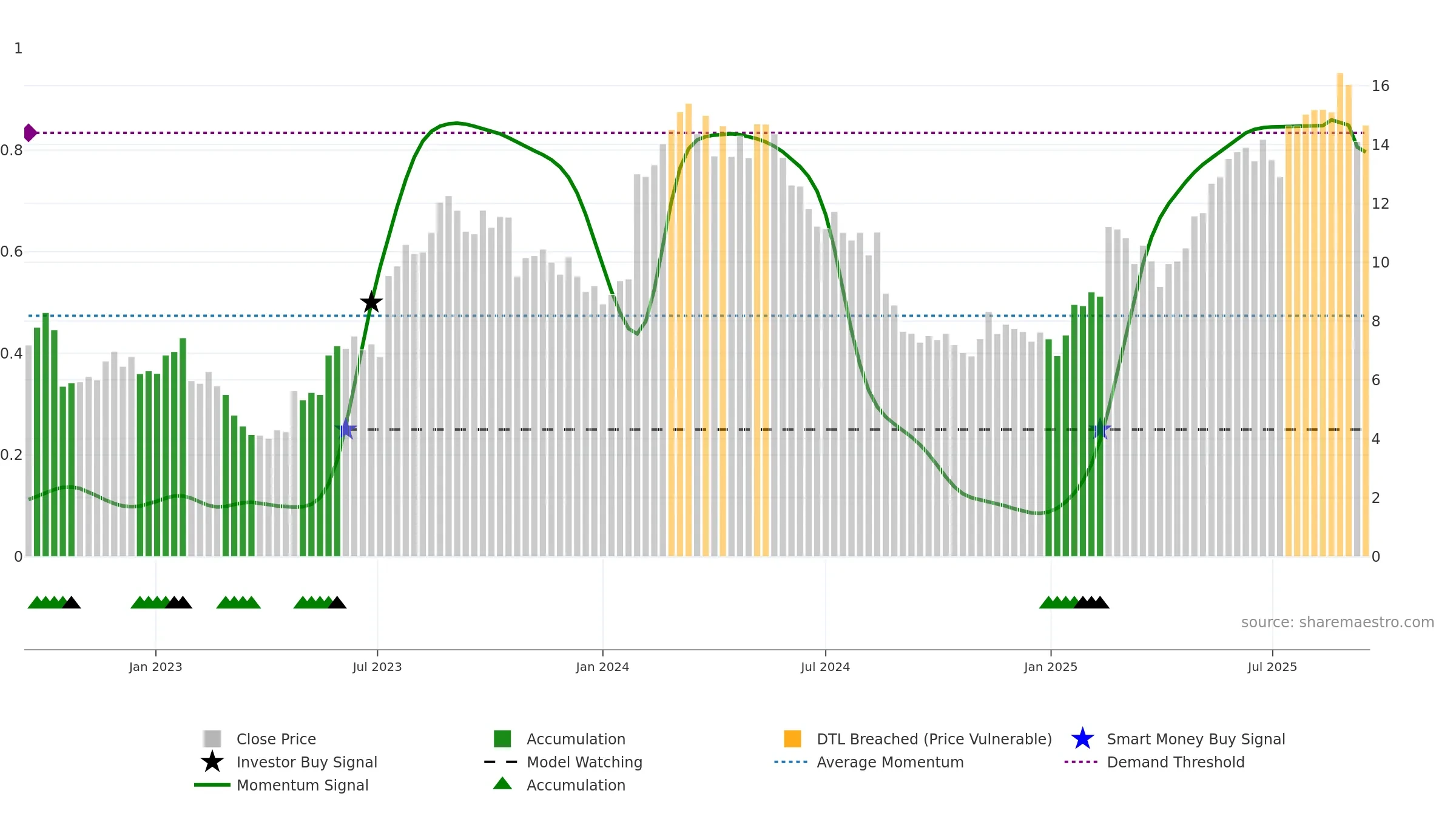Screen dimensions: 1456x819
Task: Click the left axis value 0.8
Action: tap(12, 150)
